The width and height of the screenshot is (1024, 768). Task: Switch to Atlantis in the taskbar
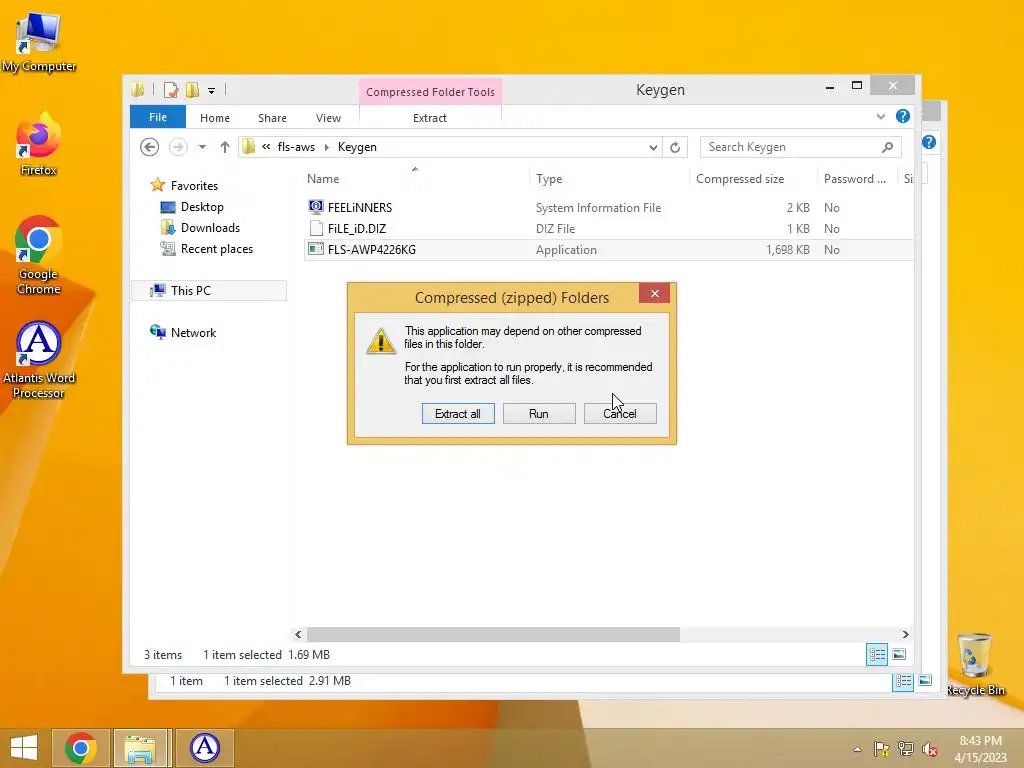point(204,748)
